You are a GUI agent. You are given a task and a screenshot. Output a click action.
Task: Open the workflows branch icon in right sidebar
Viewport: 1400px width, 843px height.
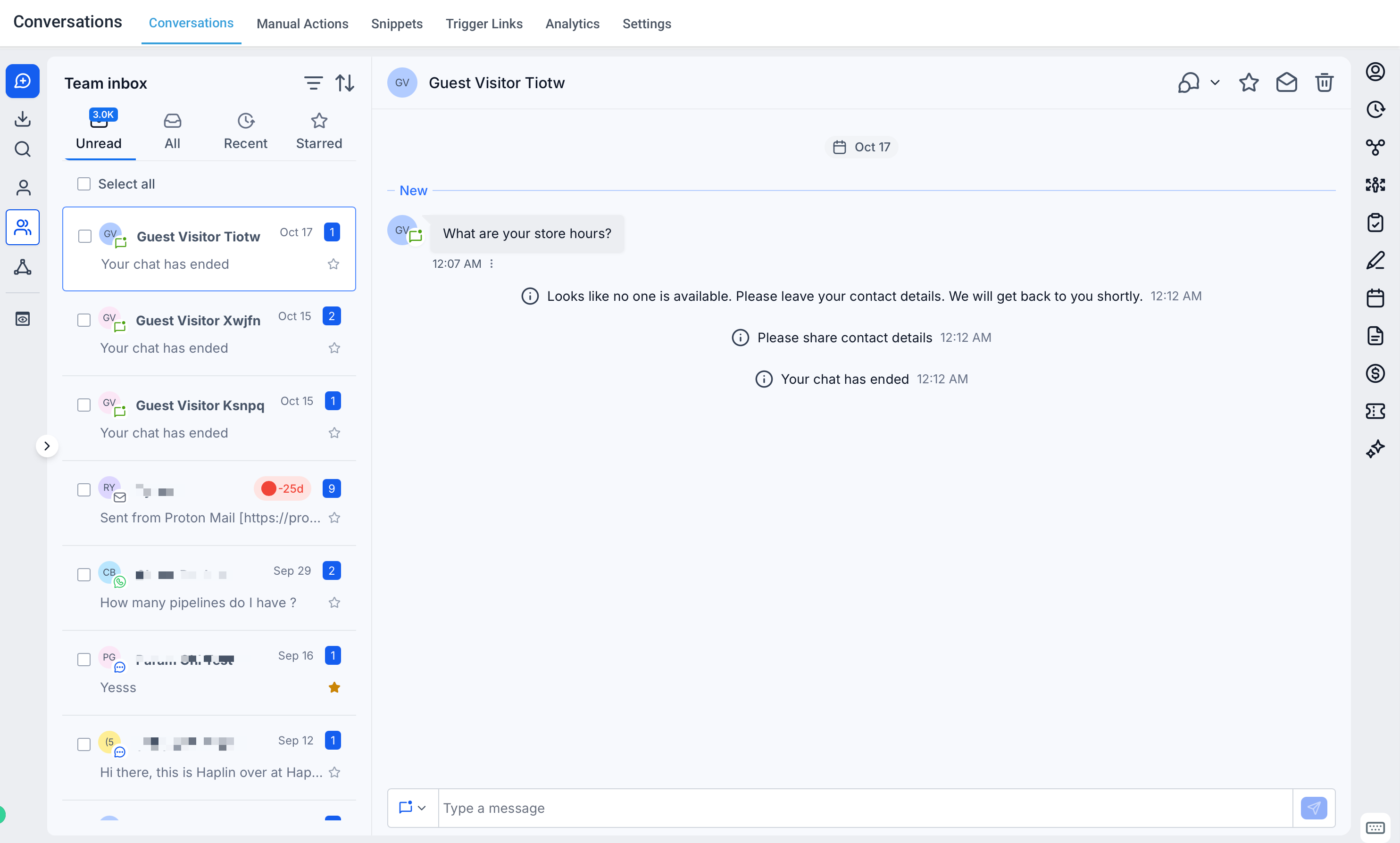click(x=1375, y=147)
